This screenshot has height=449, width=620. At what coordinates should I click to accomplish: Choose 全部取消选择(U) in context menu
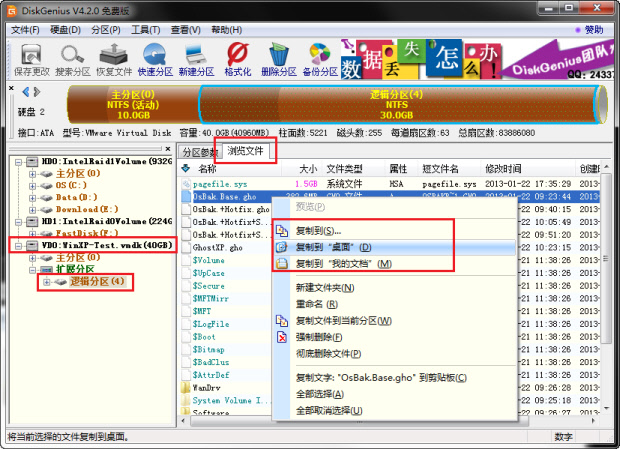click(x=395, y=410)
